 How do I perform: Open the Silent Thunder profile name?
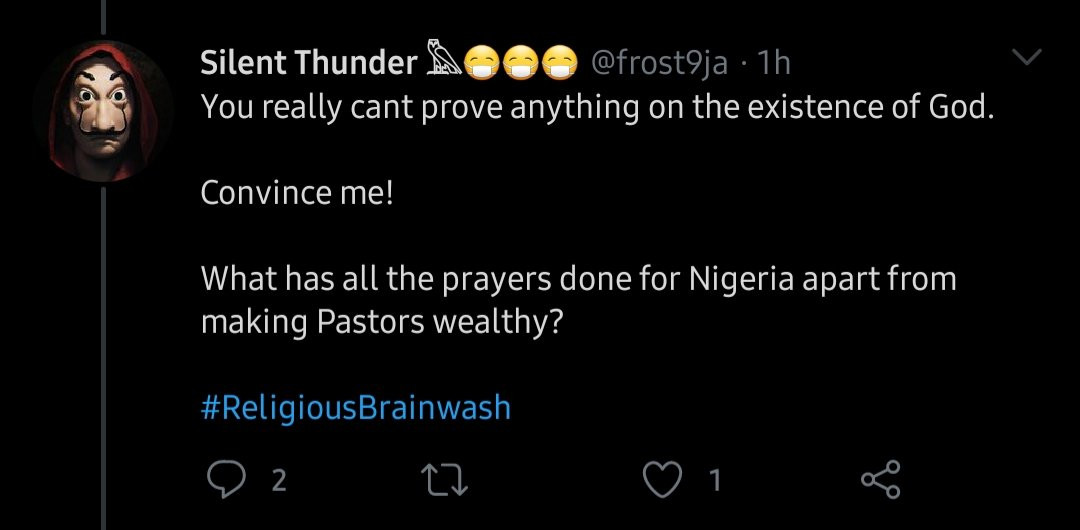[308, 63]
